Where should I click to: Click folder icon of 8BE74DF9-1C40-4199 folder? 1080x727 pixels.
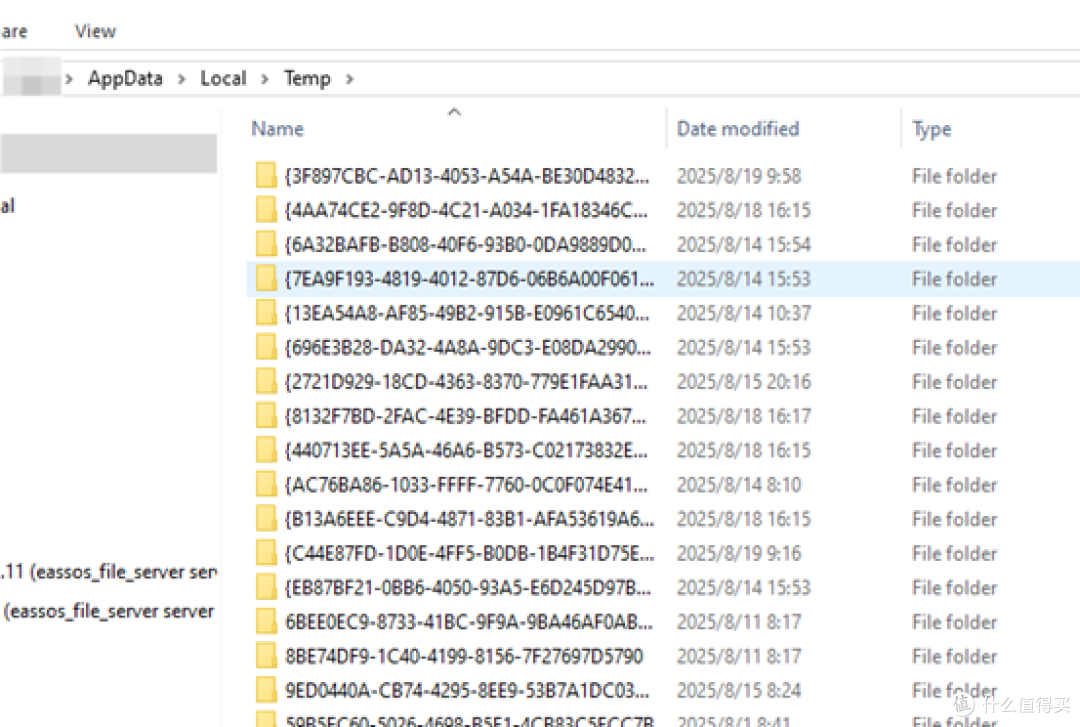pos(266,656)
